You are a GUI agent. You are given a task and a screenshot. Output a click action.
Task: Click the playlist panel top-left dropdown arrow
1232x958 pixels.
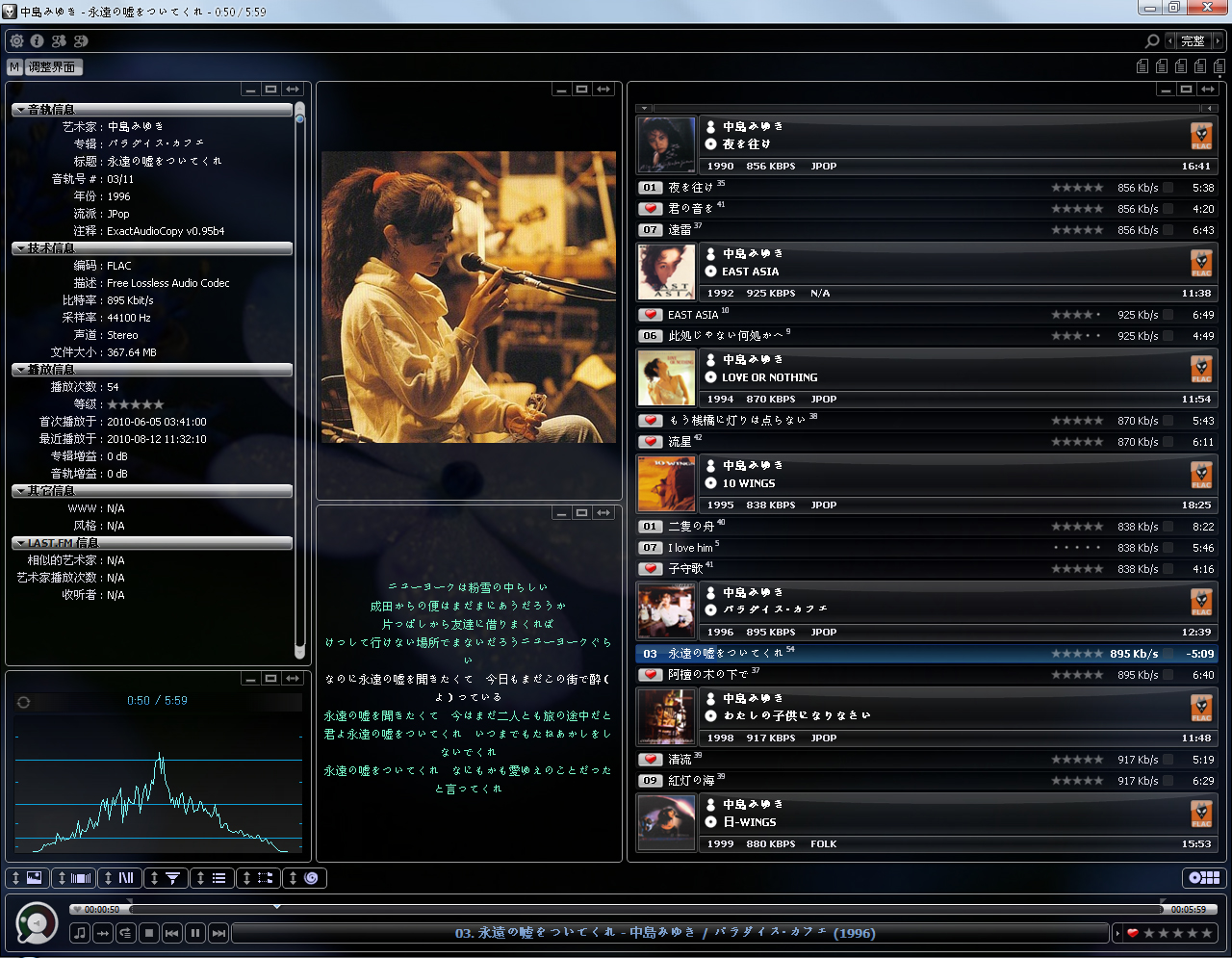click(x=644, y=108)
